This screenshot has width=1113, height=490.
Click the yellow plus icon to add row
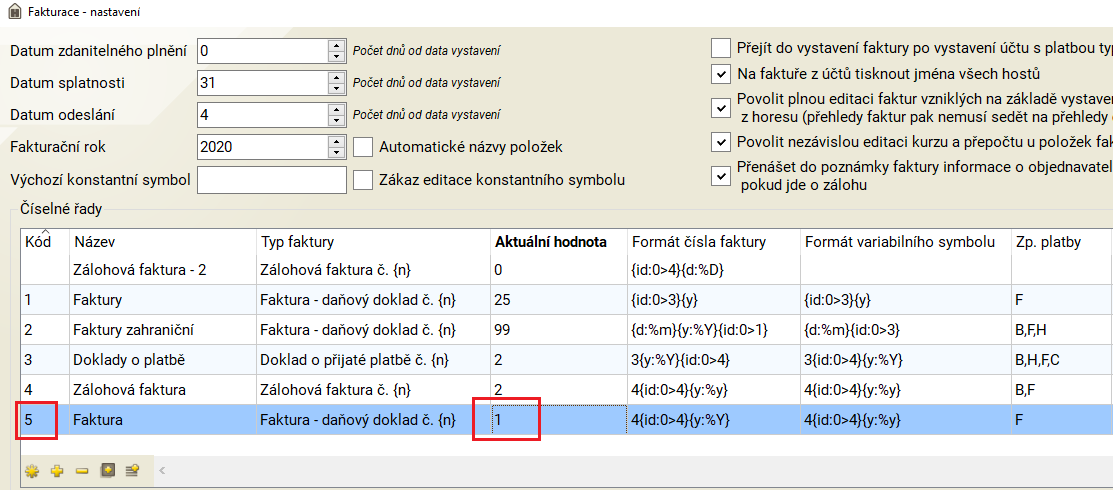click(x=57, y=470)
